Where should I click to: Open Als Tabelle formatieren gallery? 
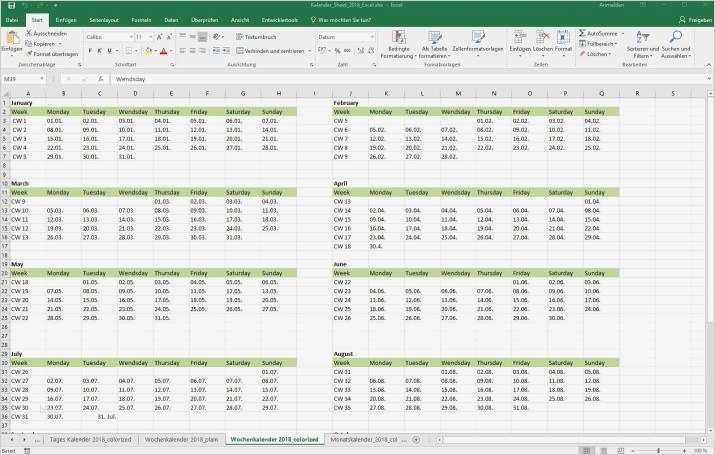pos(434,44)
